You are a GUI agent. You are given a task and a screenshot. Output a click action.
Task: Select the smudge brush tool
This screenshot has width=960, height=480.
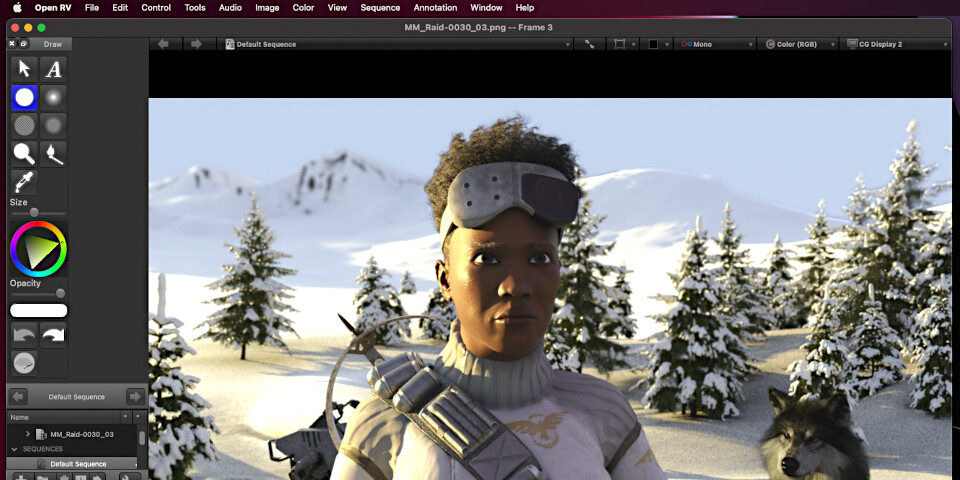tap(54, 153)
